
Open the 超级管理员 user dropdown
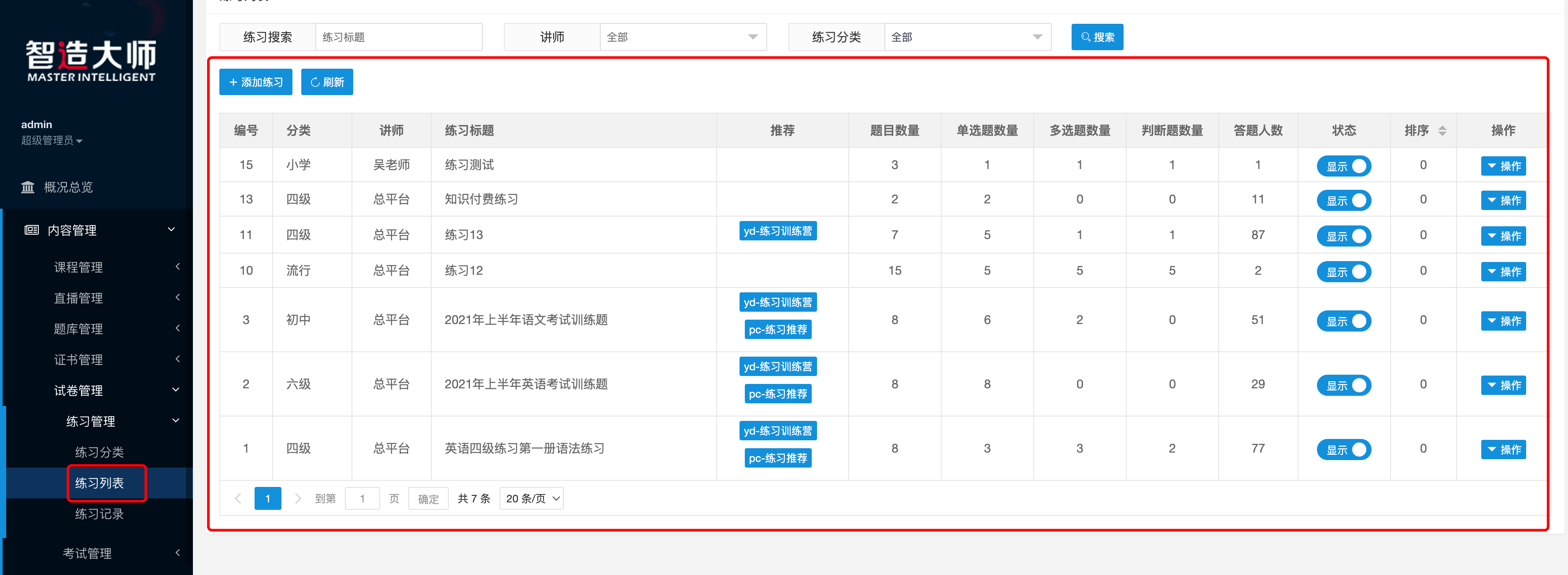pyautogui.click(x=52, y=140)
